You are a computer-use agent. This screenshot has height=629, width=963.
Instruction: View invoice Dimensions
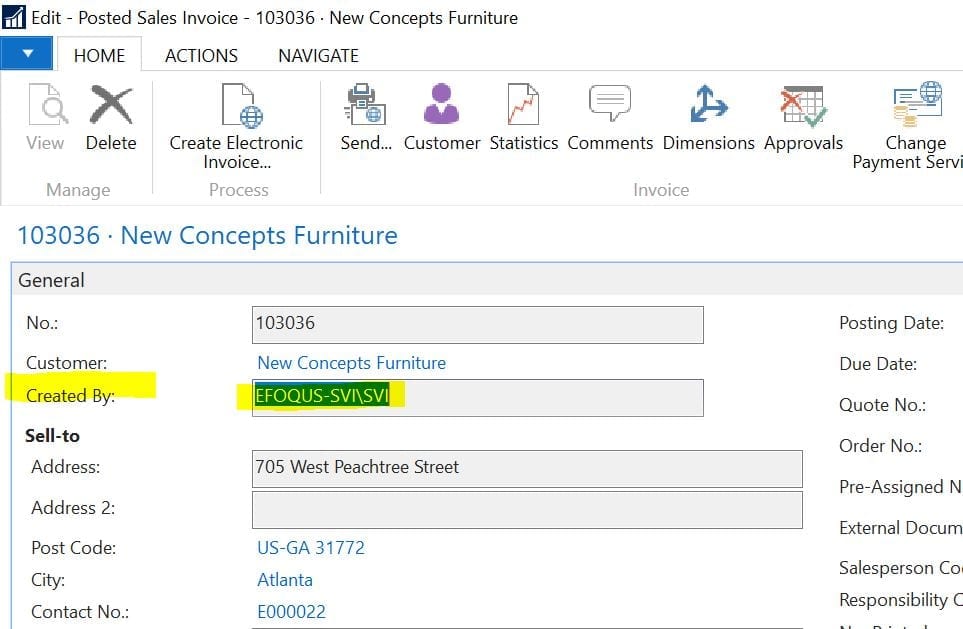click(x=709, y=117)
